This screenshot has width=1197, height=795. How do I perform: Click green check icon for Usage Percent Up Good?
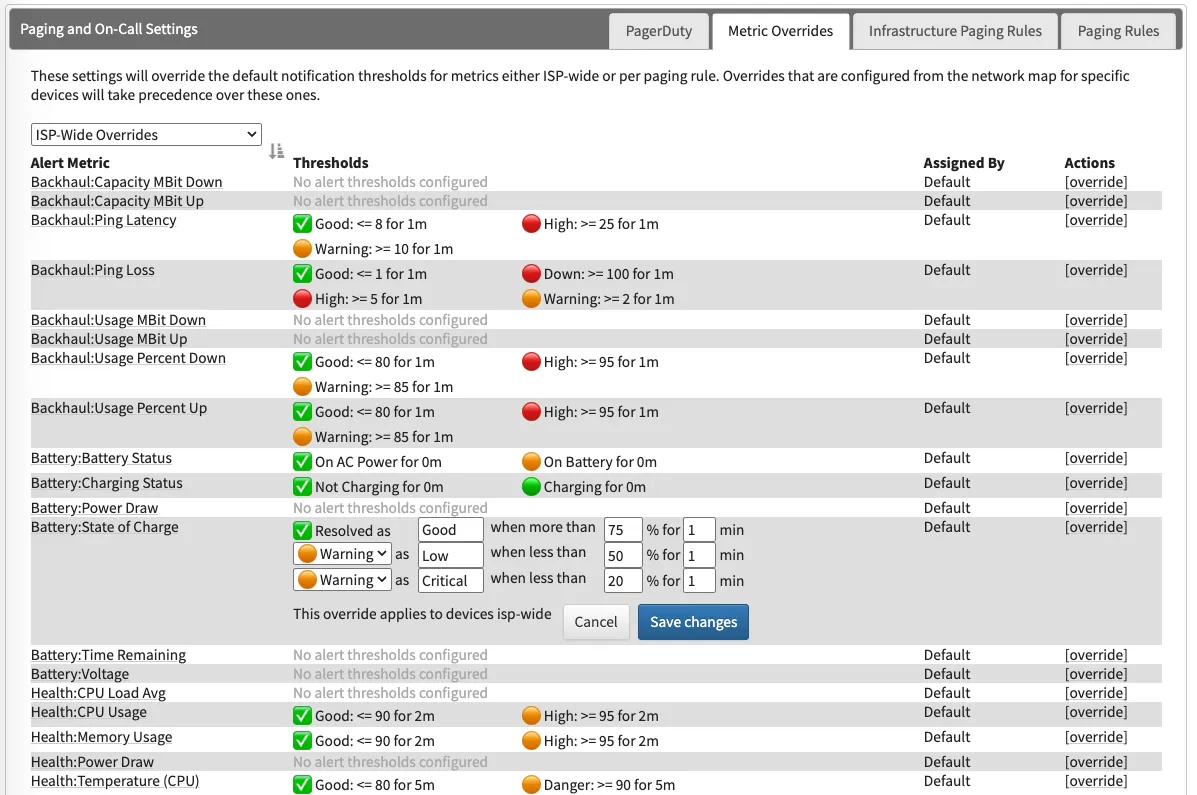(302, 412)
